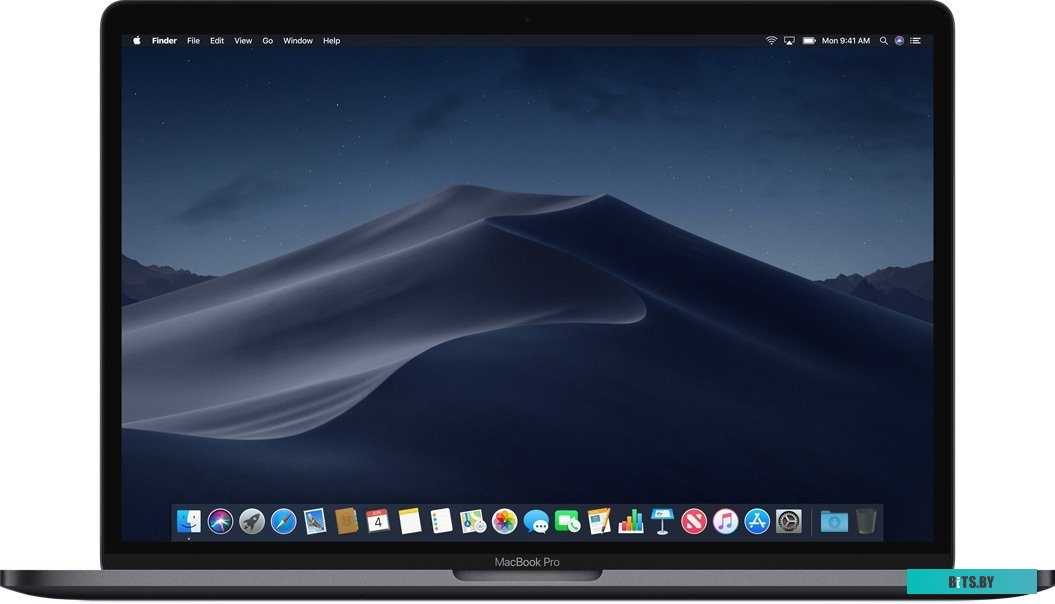The width and height of the screenshot is (1055, 604).
Task: Open Notification Center list icon
Action: click(x=916, y=40)
